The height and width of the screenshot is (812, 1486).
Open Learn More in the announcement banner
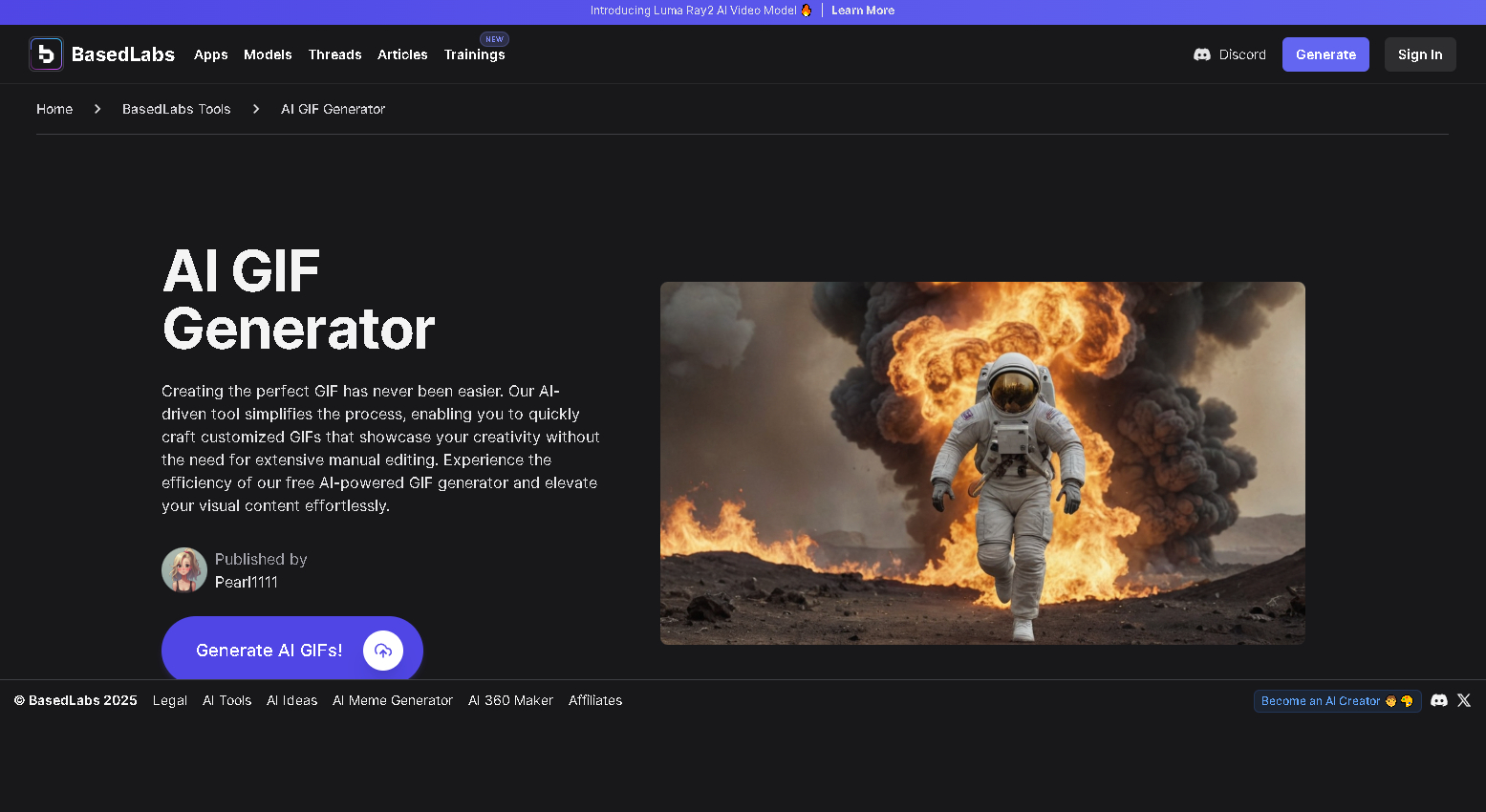[x=862, y=11]
